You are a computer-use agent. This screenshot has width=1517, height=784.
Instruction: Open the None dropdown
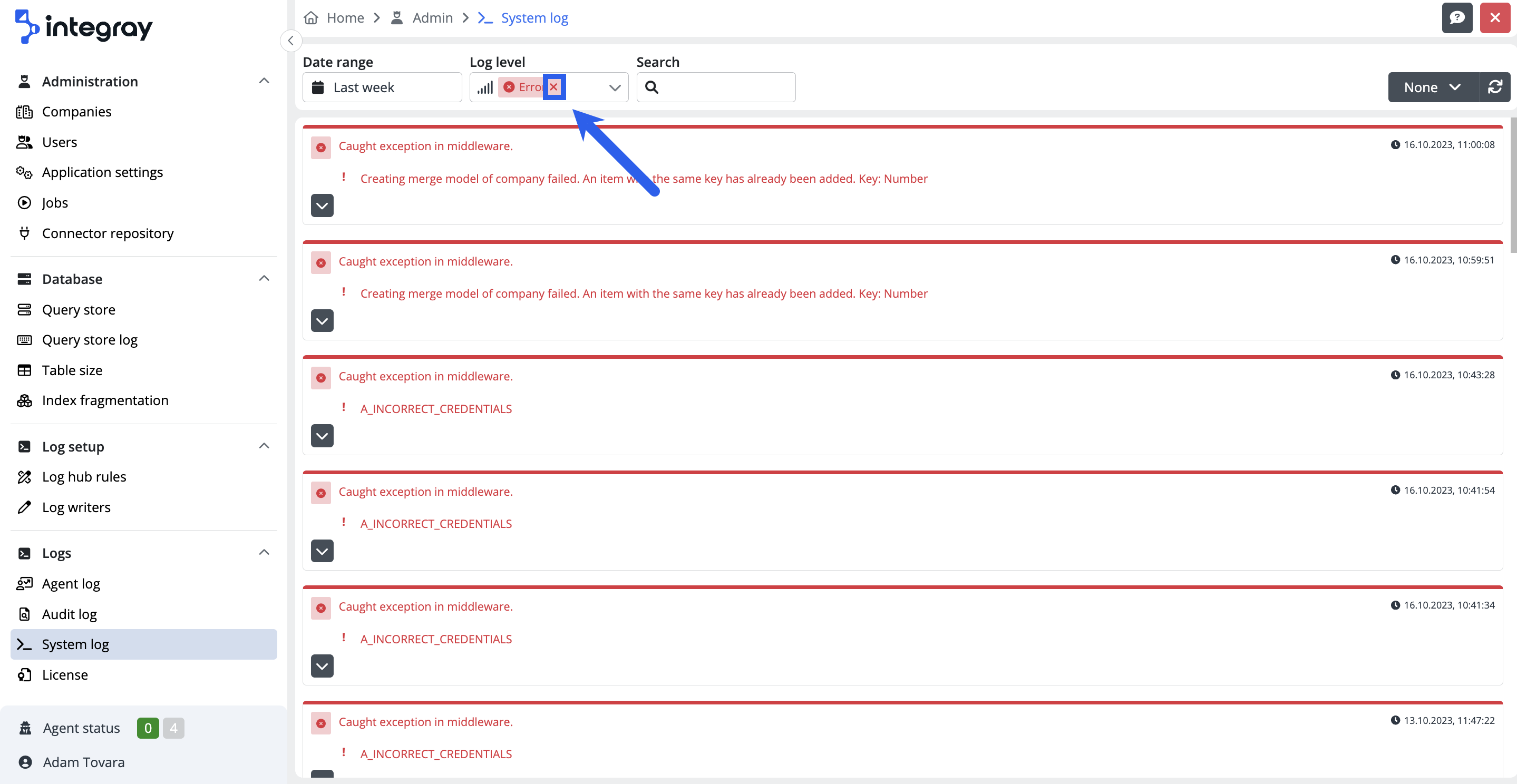click(1432, 87)
